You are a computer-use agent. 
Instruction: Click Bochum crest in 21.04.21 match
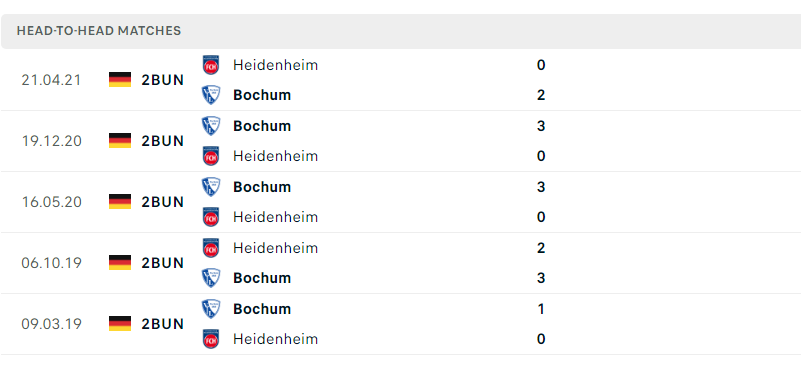(211, 95)
